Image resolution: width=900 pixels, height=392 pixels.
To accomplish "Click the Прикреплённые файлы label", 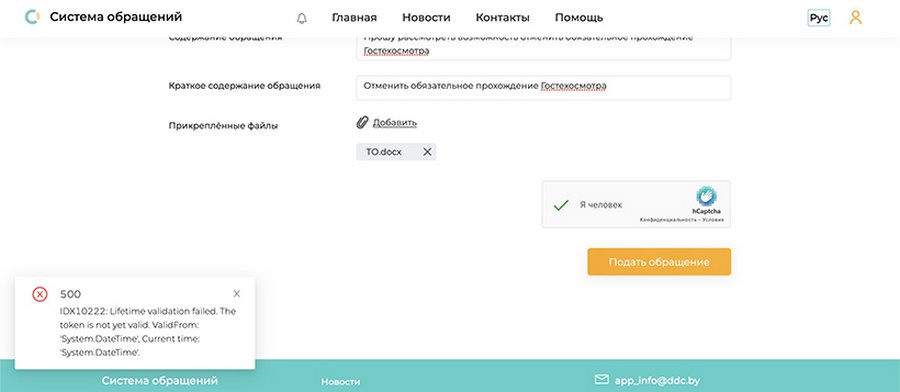I will click(223, 126).
